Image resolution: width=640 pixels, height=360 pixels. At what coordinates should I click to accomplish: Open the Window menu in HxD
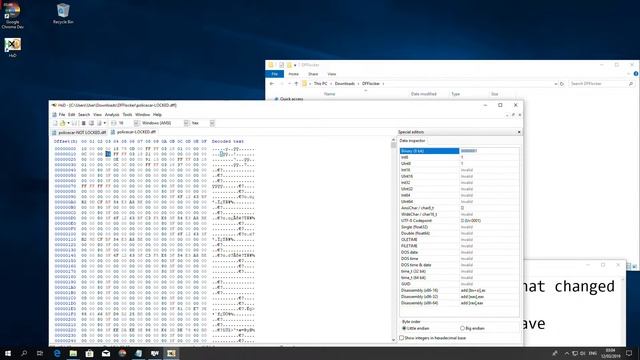pyautogui.click(x=142, y=115)
